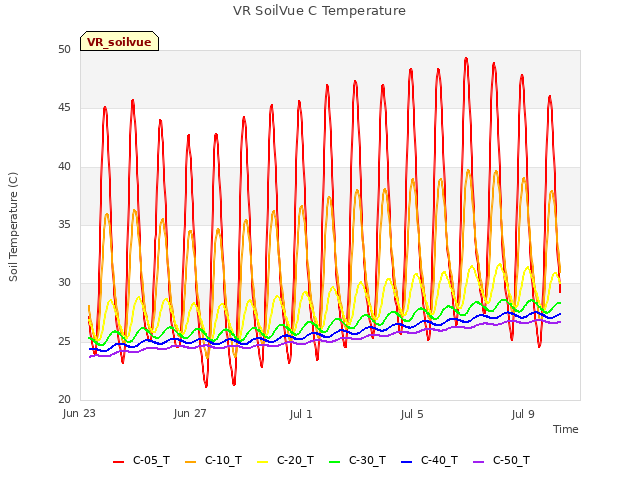The width and height of the screenshot is (640, 480).
Task: Toggle the C-05_T series label
Action: [151, 460]
